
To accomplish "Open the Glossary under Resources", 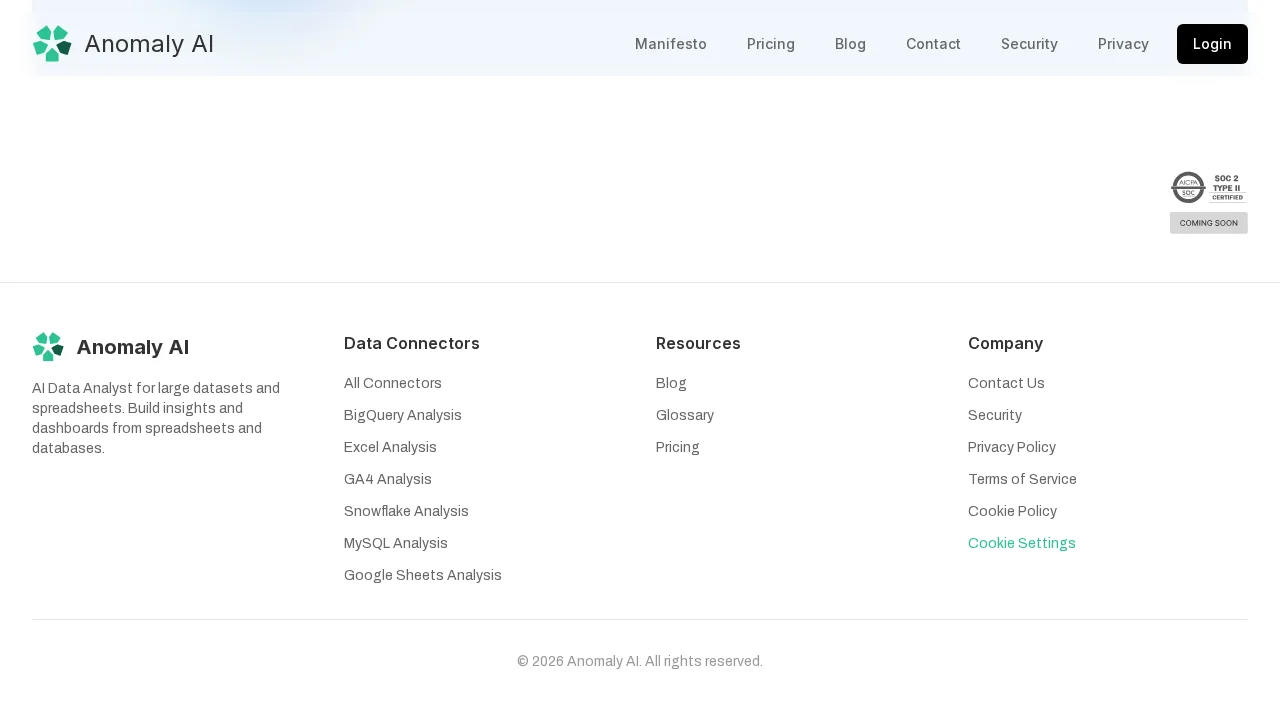I will click(684, 415).
